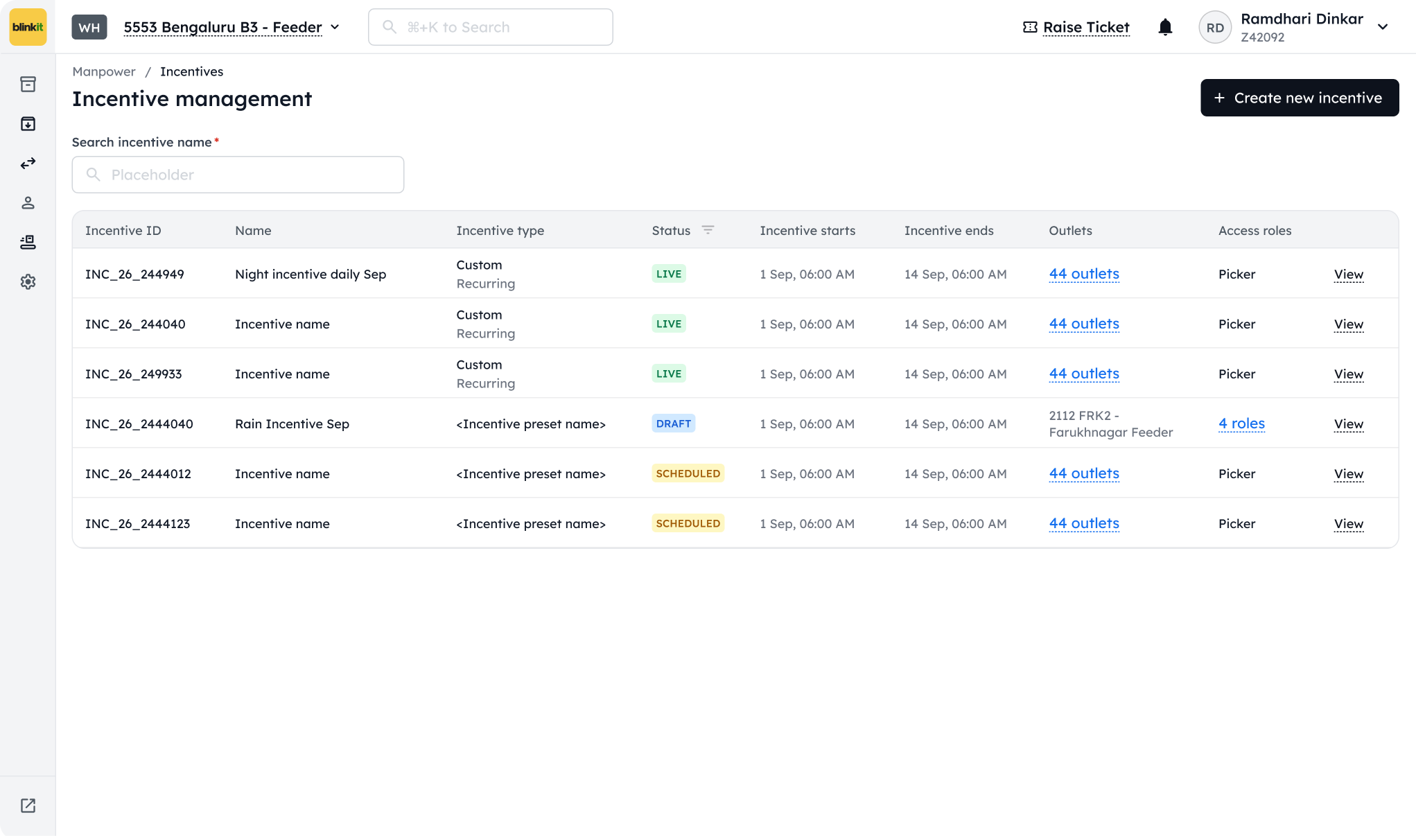Open the transfer arrows sidebar icon
The height and width of the screenshot is (840, 1416).
(x=28, y=164)
